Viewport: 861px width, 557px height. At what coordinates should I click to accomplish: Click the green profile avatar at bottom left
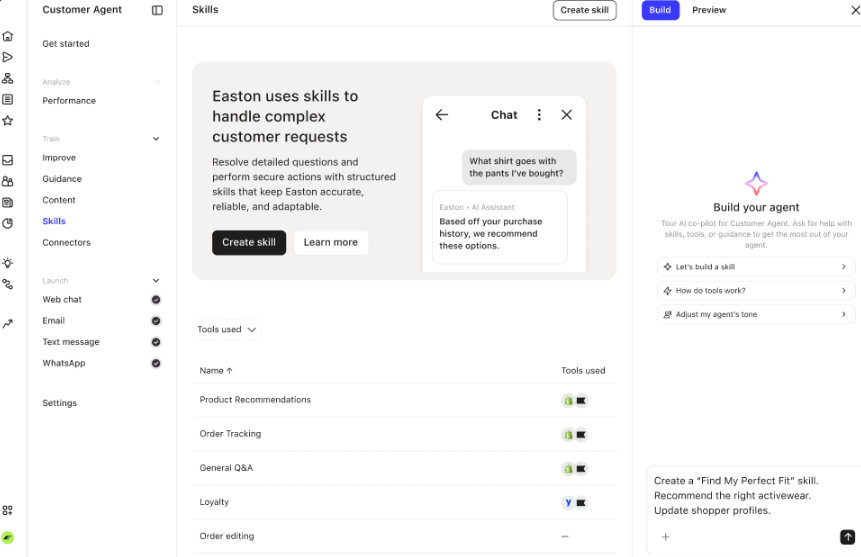pyautogui.click(x=8, y=537)
